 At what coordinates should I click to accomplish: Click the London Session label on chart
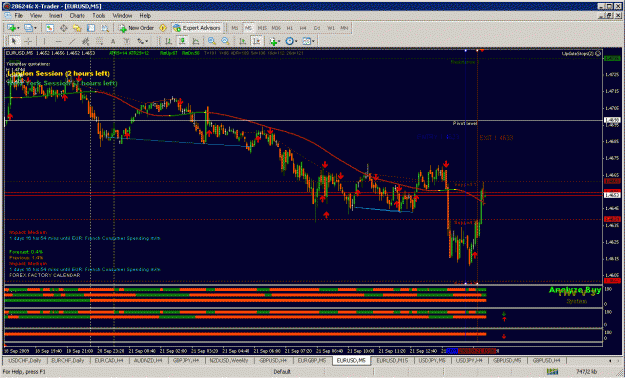58,73
